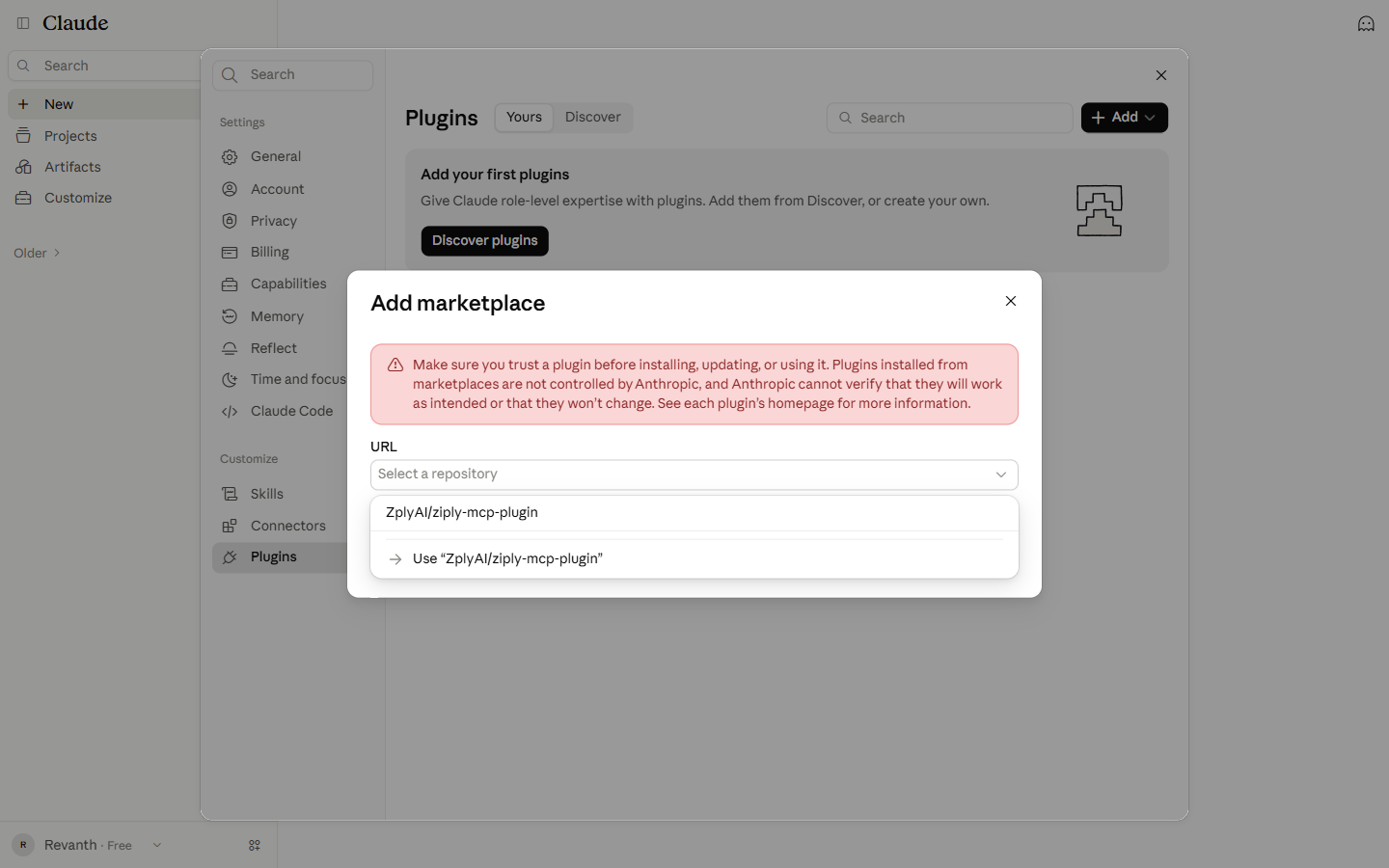The width and height of the screenshot is (1389, 868).
Task: Switch to the Yours tab
Action: coord(525,118)
